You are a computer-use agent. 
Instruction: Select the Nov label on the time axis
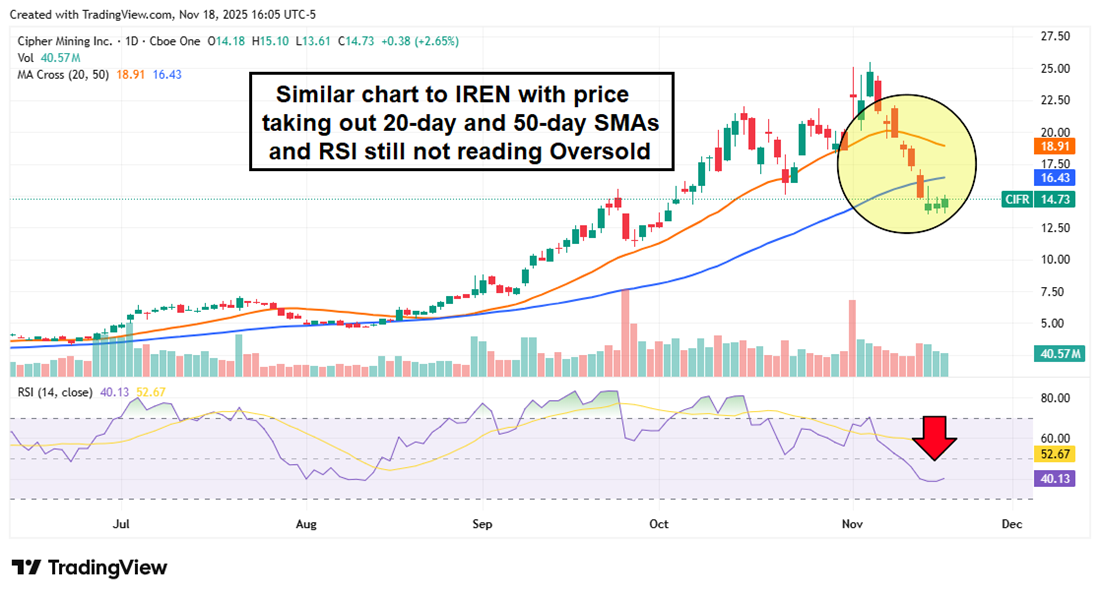point(851,523)
